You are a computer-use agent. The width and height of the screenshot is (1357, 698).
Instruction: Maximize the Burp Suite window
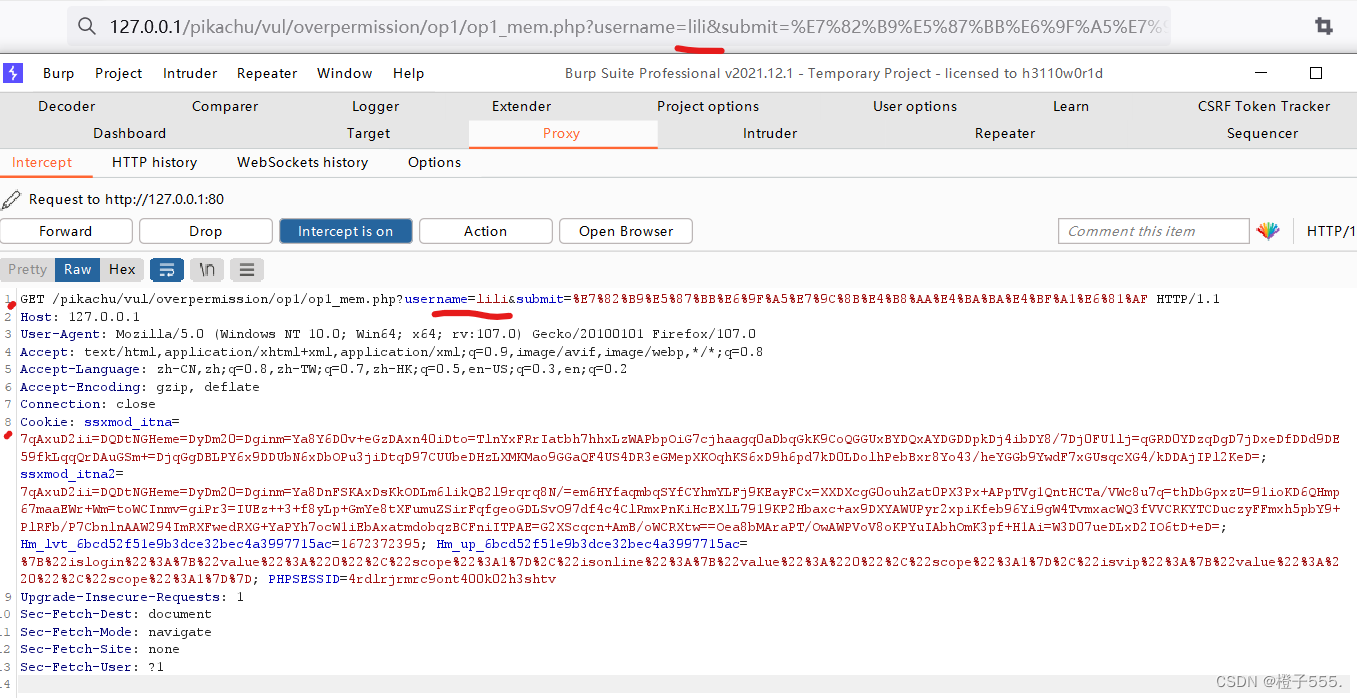(x=1316, y=73)
